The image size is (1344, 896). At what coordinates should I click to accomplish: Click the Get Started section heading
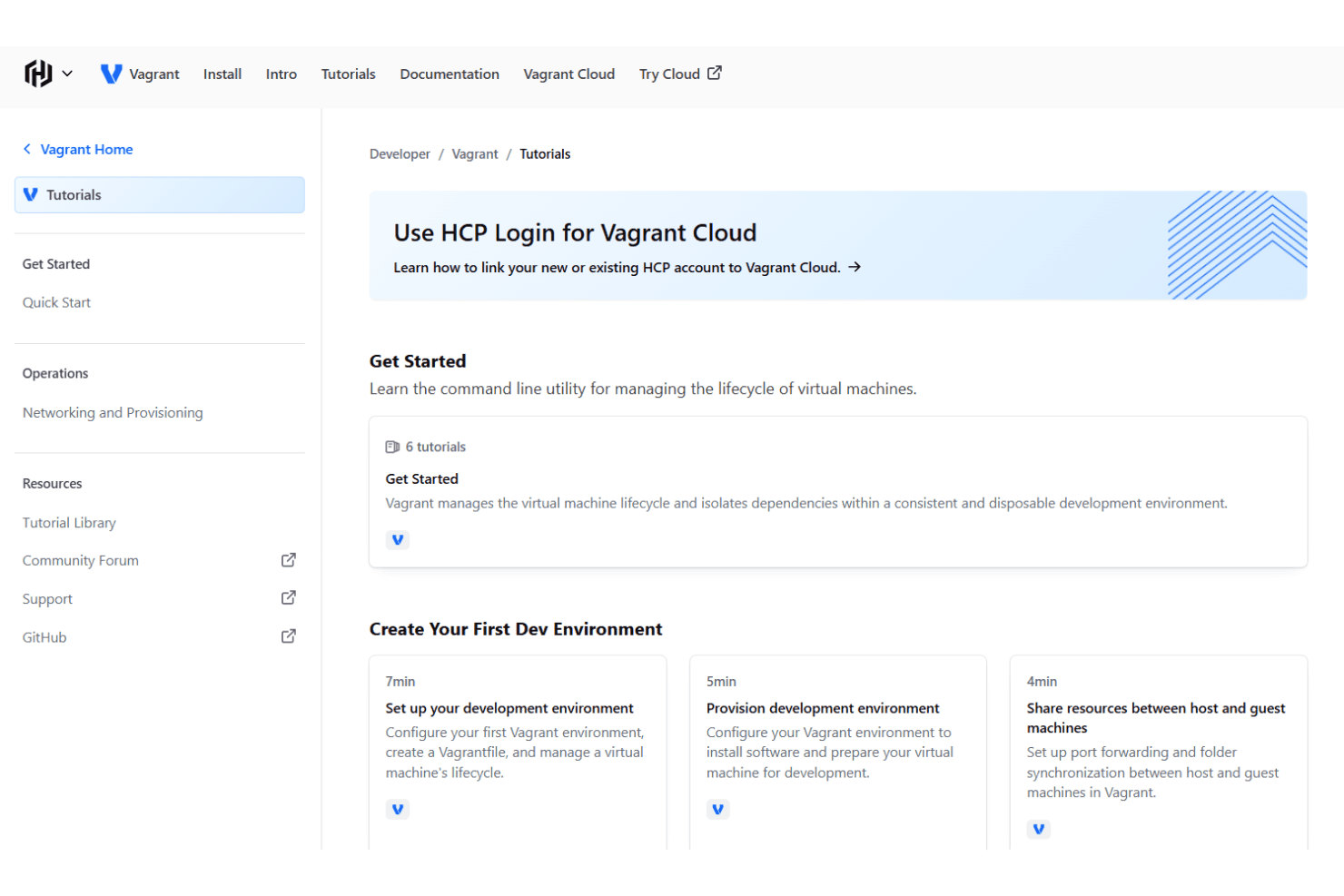(x=418, y=361)
